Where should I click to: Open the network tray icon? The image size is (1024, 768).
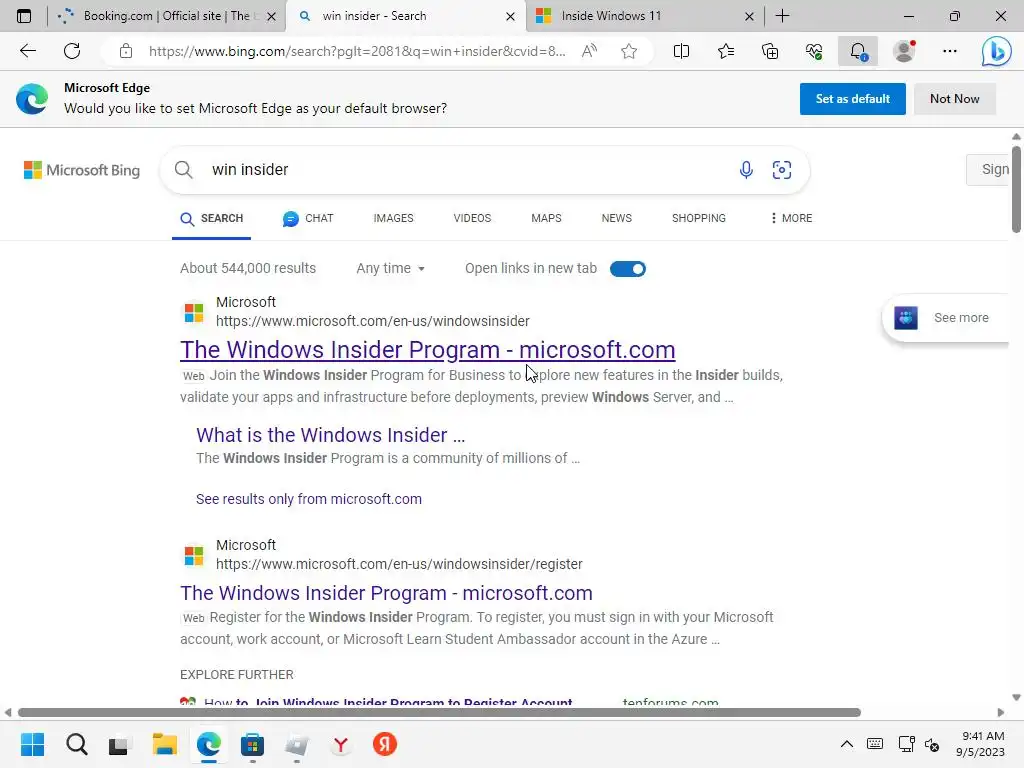point(906,744)
